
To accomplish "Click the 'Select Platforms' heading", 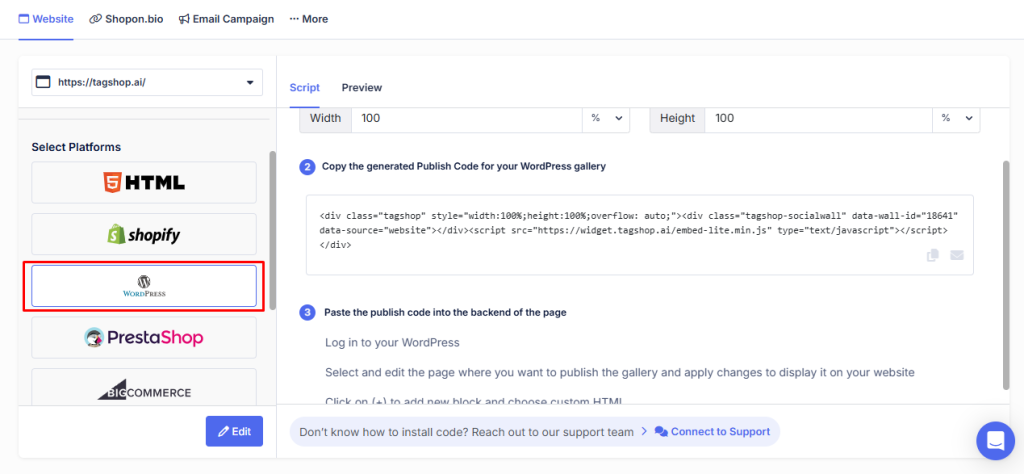I will [76, 147].
